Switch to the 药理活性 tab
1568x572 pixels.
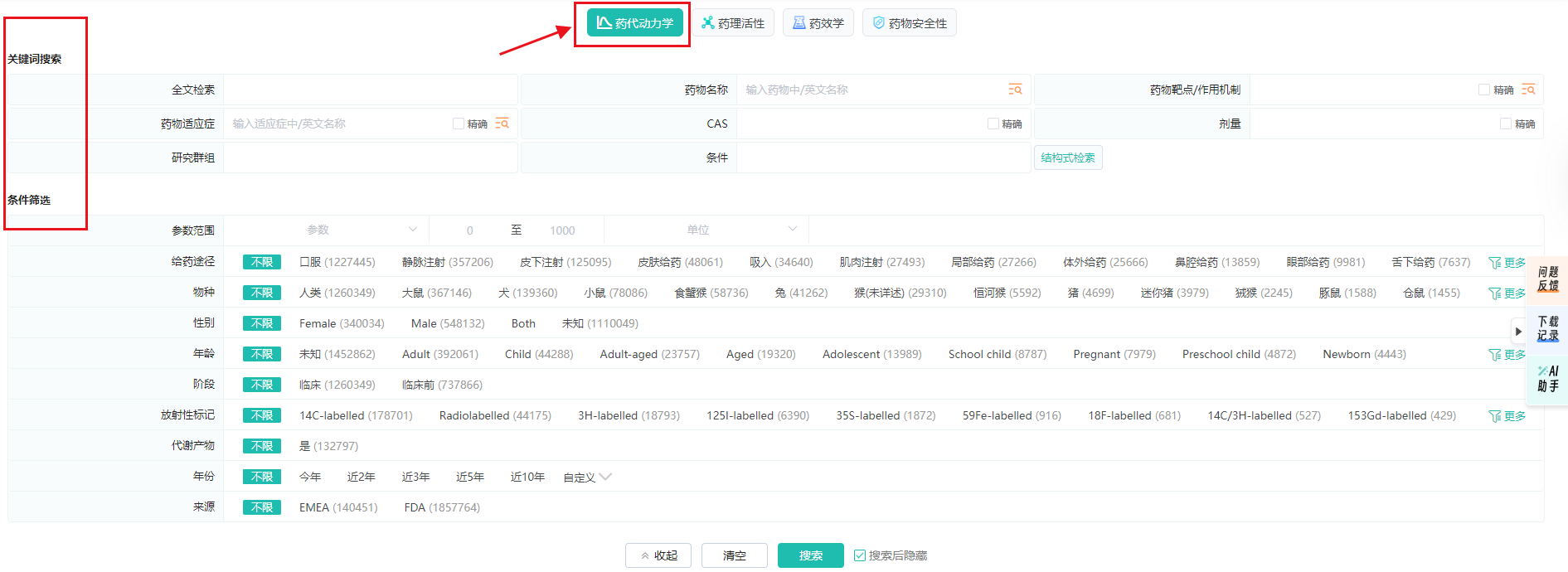[733, 23]
